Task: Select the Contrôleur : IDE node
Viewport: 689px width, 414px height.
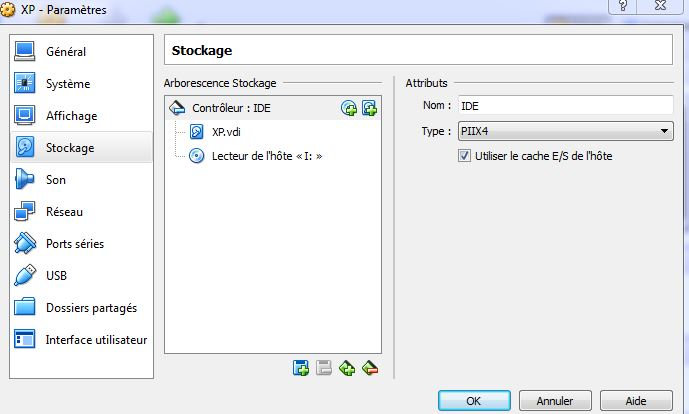Action: click(x=231, y=108)
